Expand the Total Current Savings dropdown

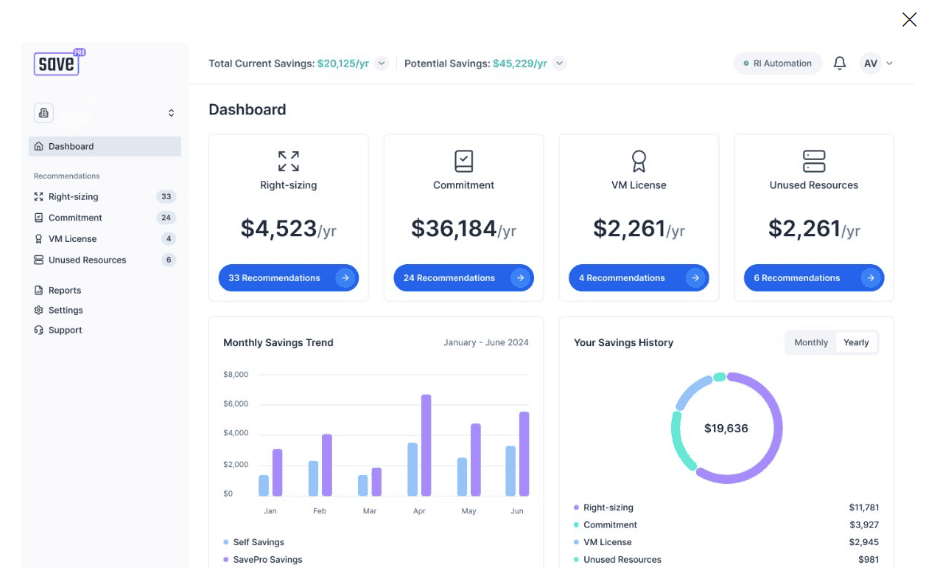(x=382, y=64)
